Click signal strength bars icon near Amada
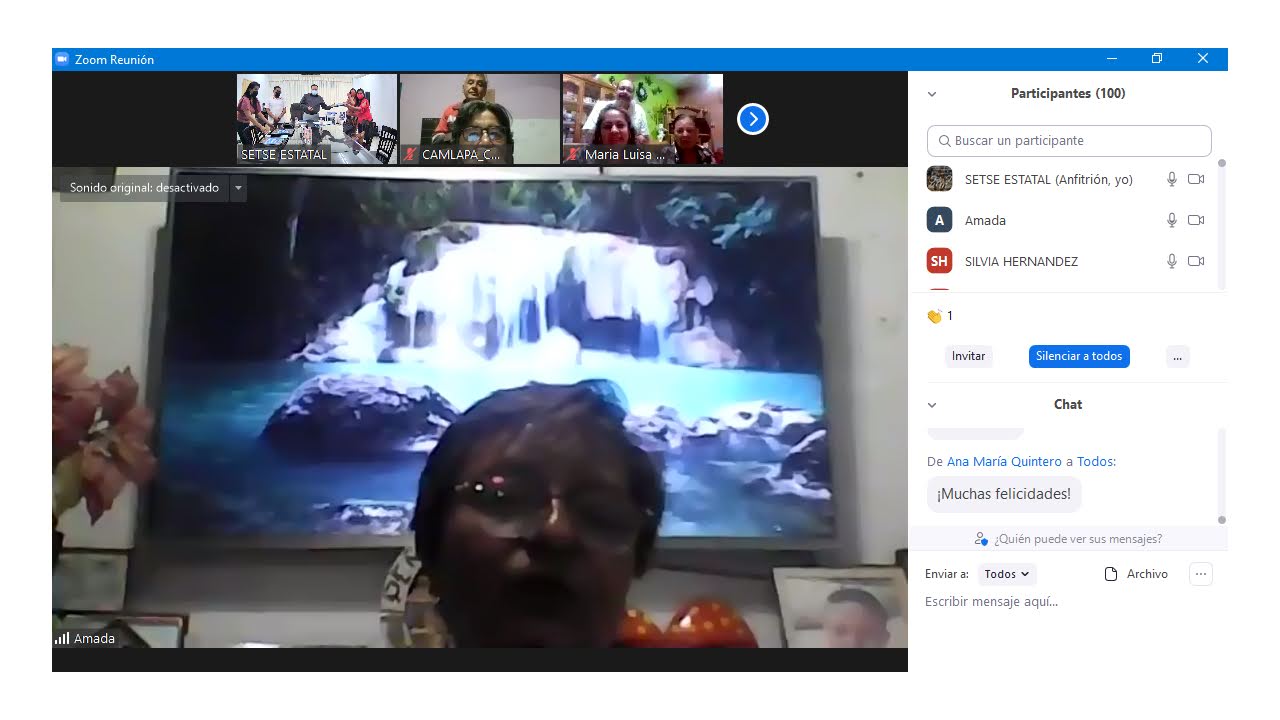 62,638
